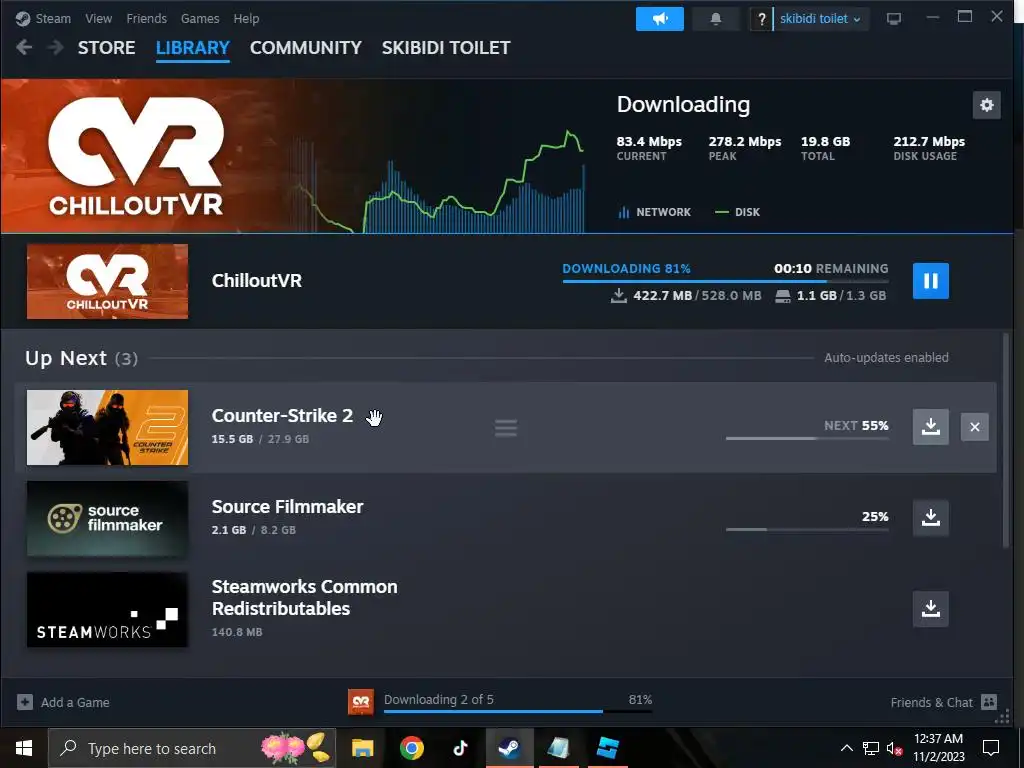Open TikTok from taskbar
The width and height of the screenshot is (1024, 768).
click(x=460, y=748)
